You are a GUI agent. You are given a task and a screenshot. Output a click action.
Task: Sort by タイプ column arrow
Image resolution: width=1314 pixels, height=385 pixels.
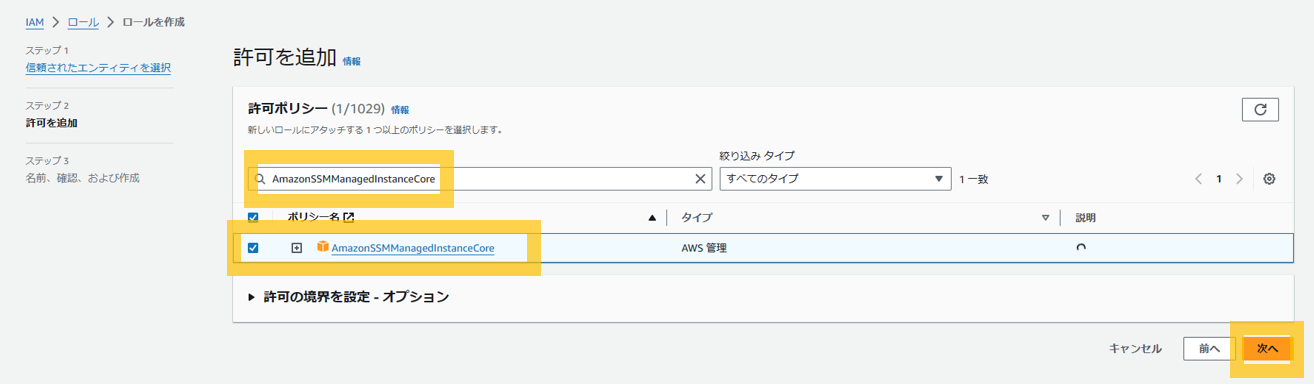[1046, 217]
